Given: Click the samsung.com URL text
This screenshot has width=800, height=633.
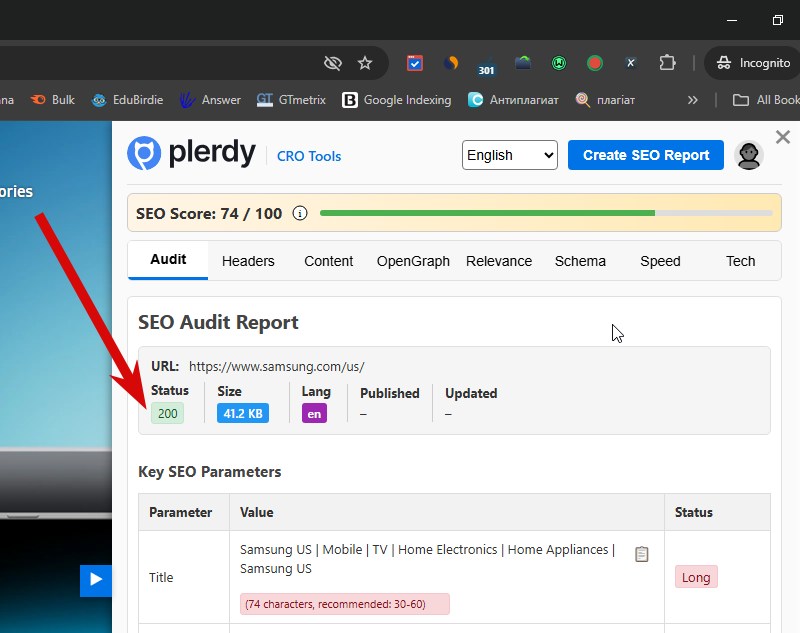Looking at the screenshot, I should (x=277, y=367).
